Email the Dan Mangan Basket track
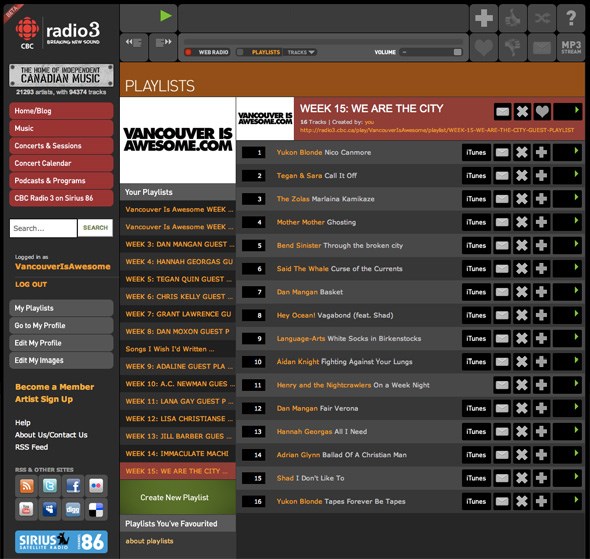This screenshot has height=559, width=590. pos(502,292)
